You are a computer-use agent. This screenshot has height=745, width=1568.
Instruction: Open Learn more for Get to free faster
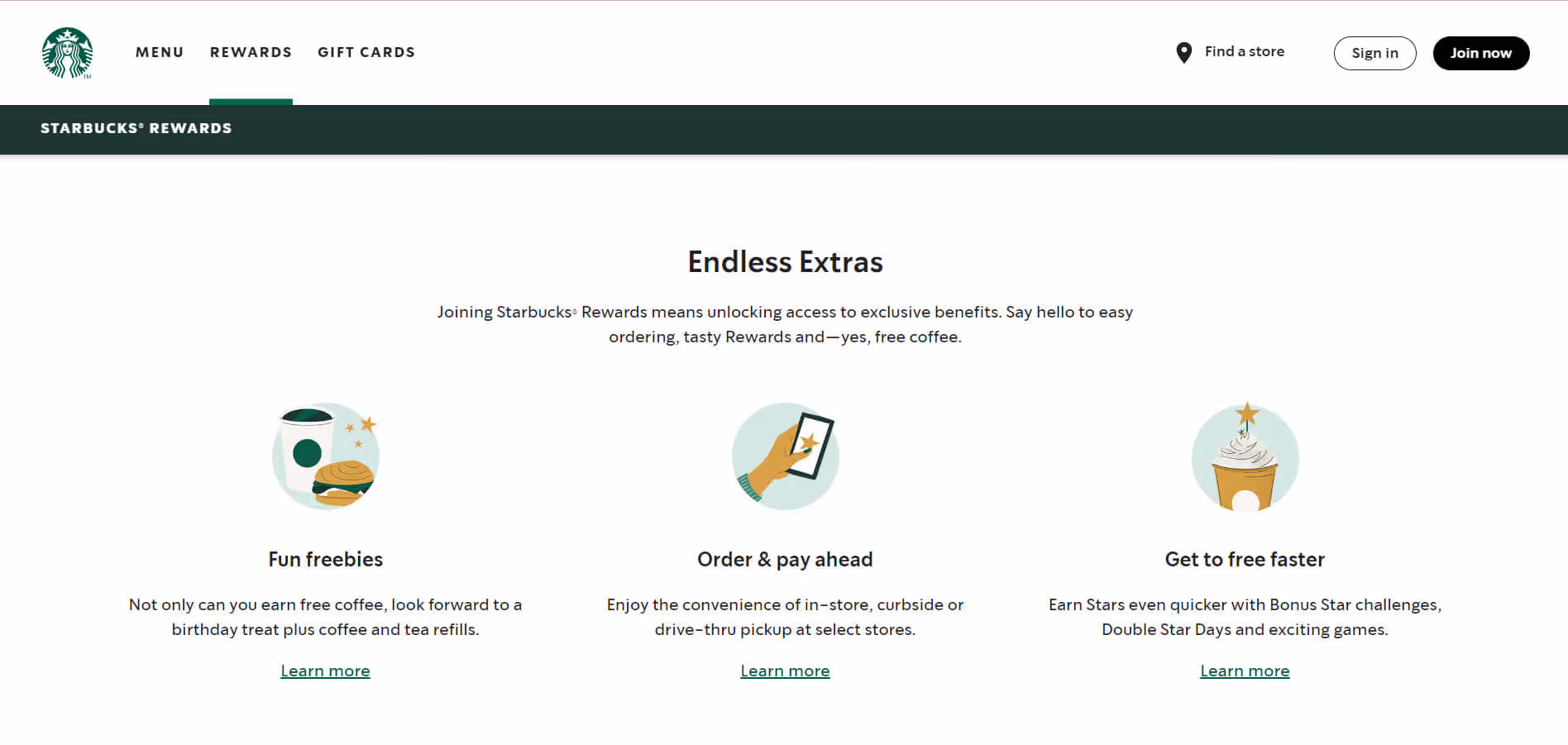1245,671
